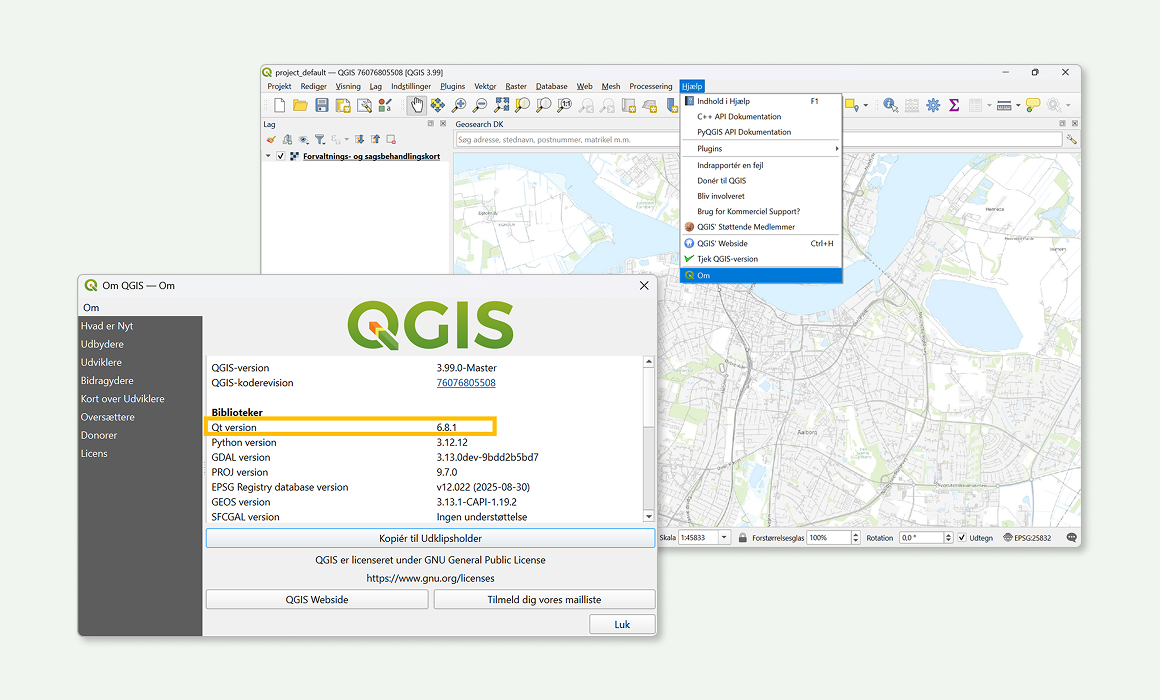Viewport: 1160px width, 700px height.
Task: Select the Pan Map hand tool
Action: coord(417,105)
